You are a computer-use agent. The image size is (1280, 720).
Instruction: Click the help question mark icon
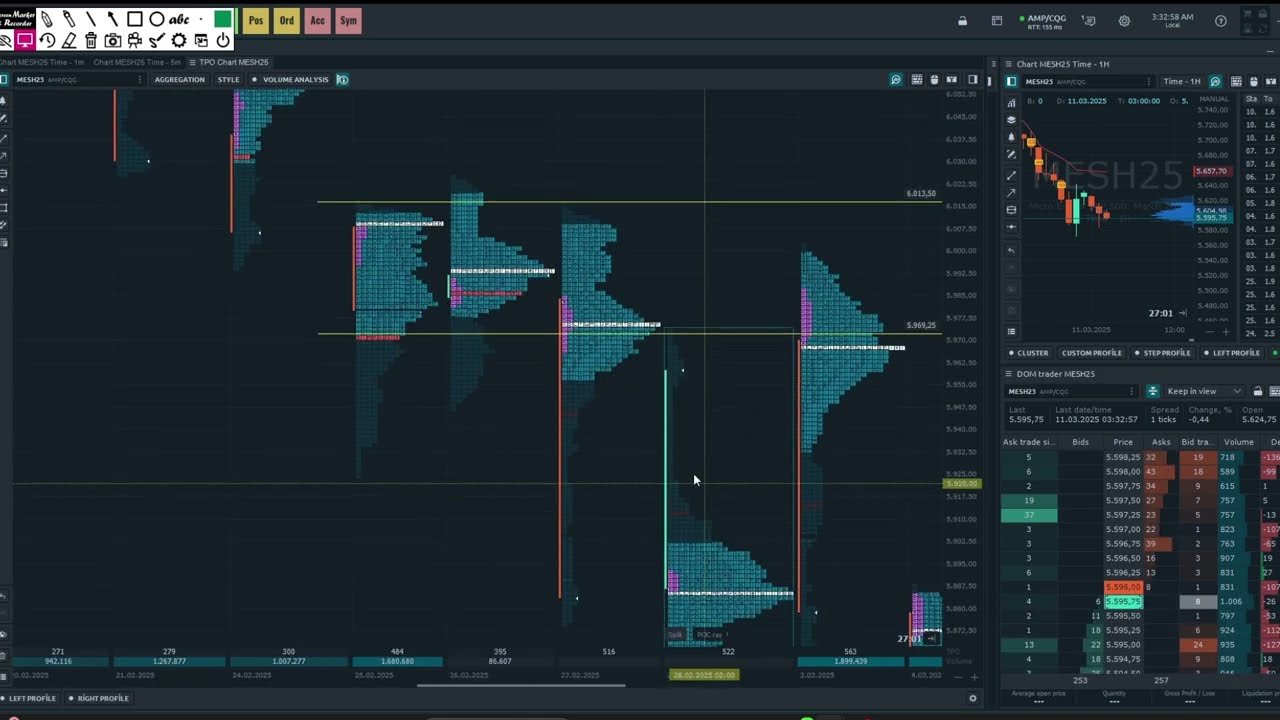click(x=1221, y=20)
